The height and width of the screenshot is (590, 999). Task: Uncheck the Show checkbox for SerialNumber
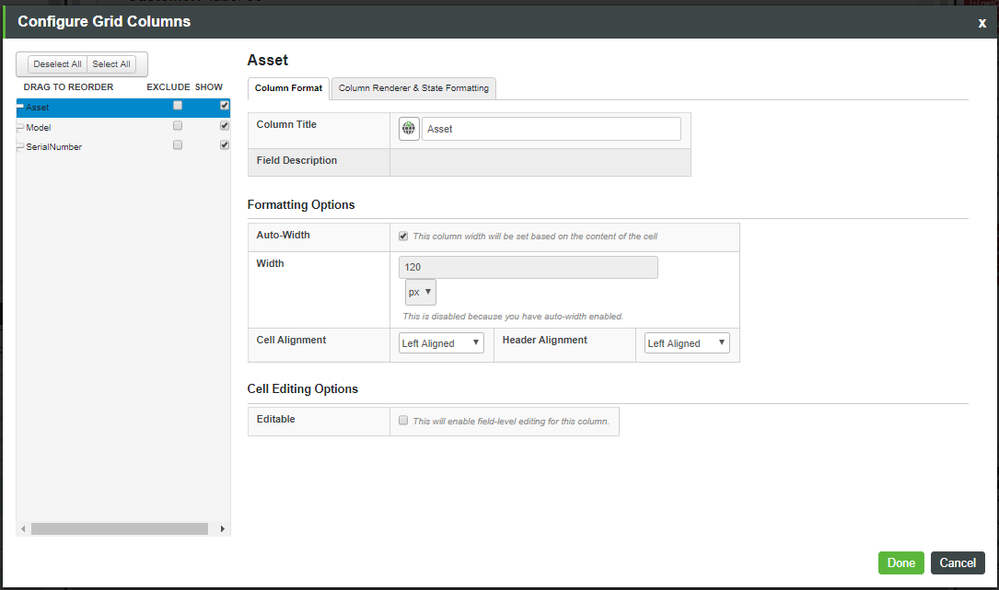pos(224,144)
